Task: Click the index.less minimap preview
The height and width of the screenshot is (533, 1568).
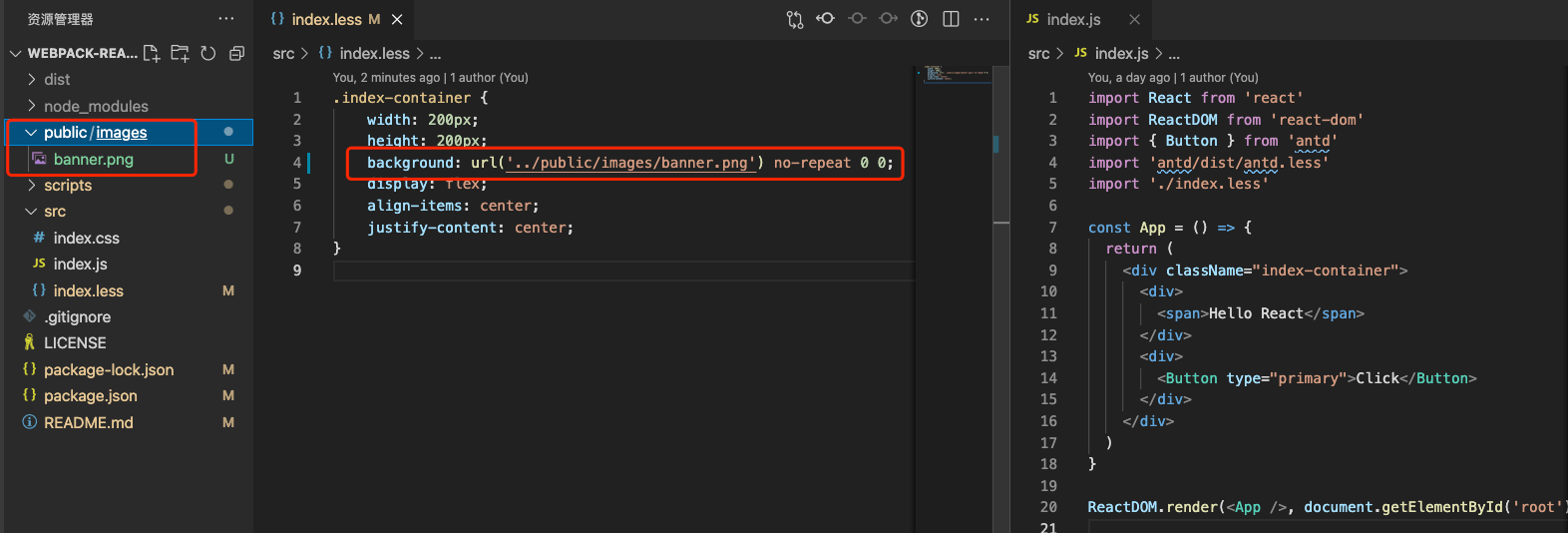Action: point(955,73)
